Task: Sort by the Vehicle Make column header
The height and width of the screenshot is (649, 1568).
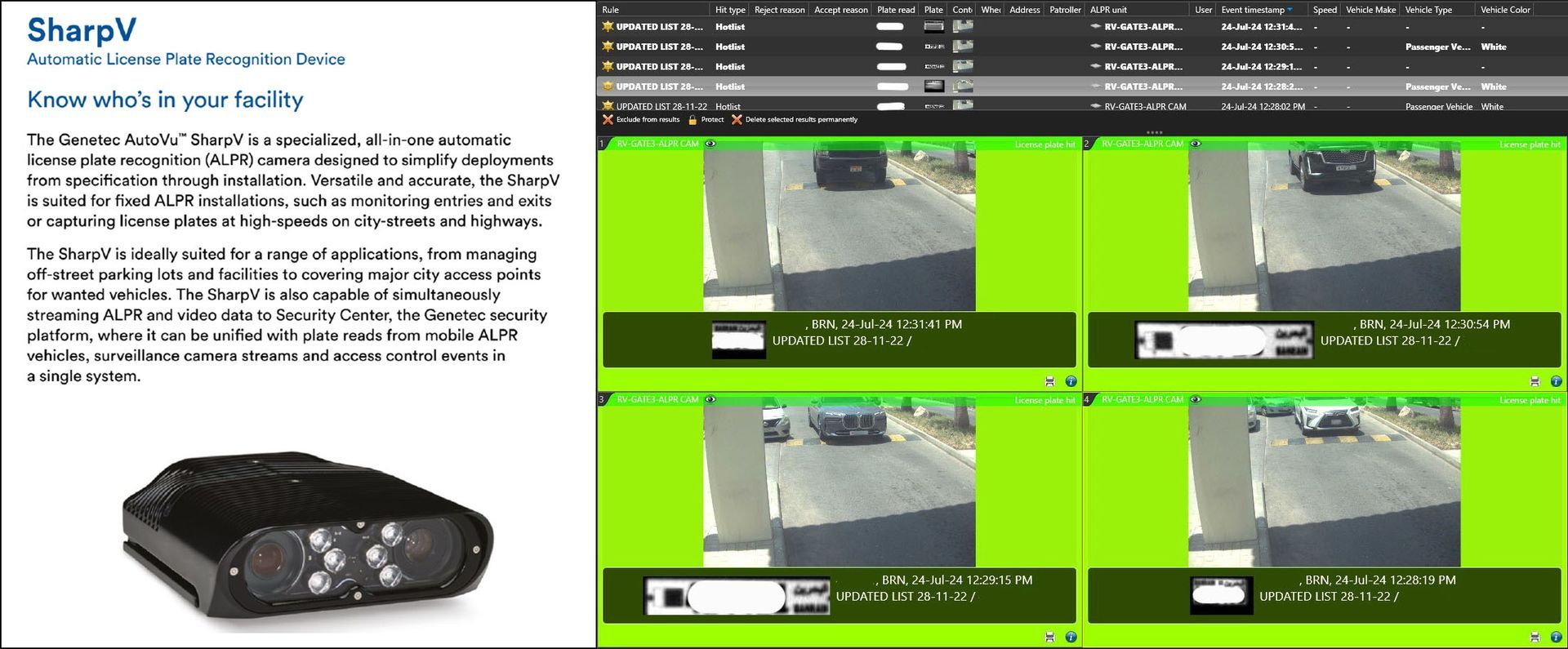Action: click(1371, 10)
